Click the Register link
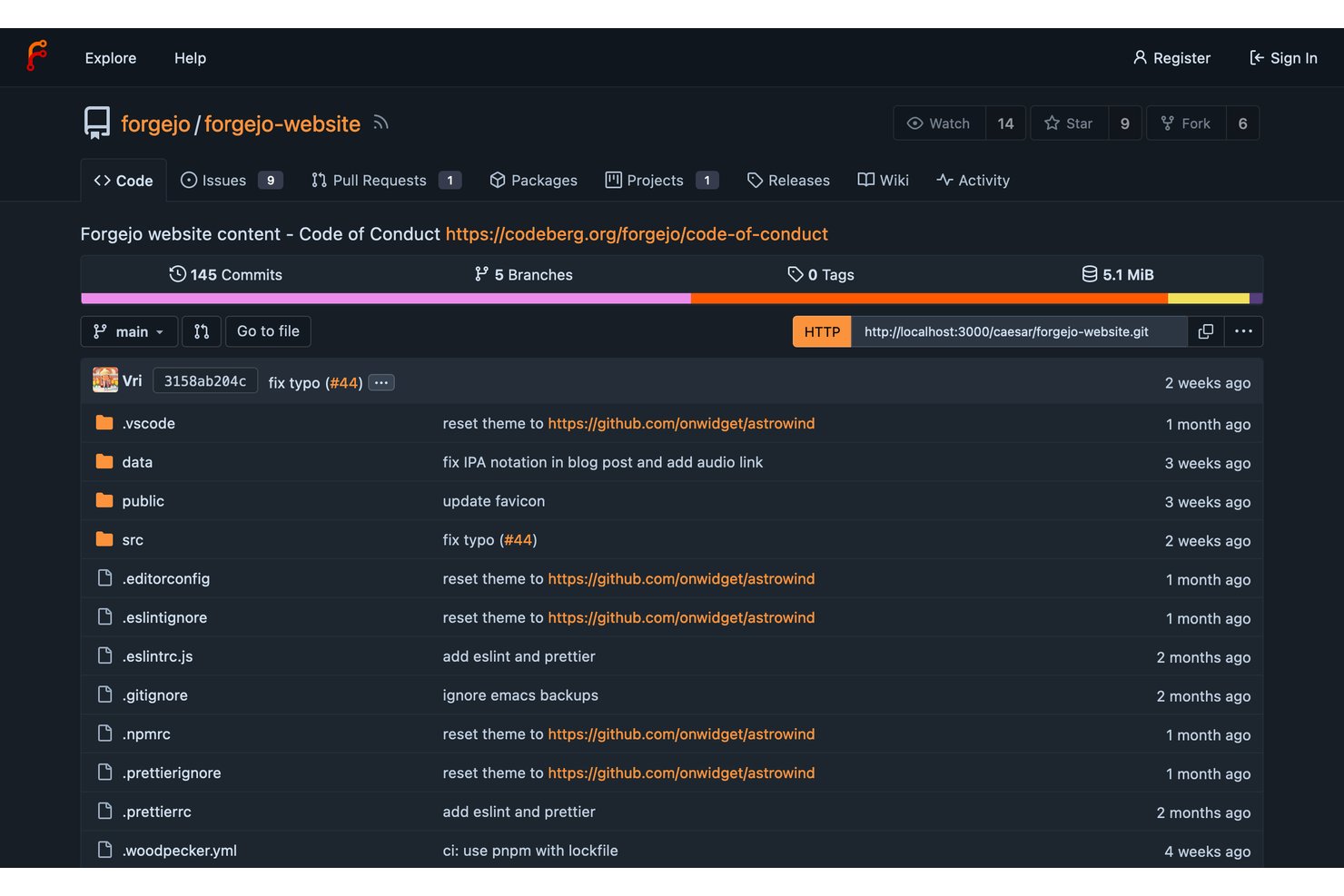 [x=1171, y=58]
